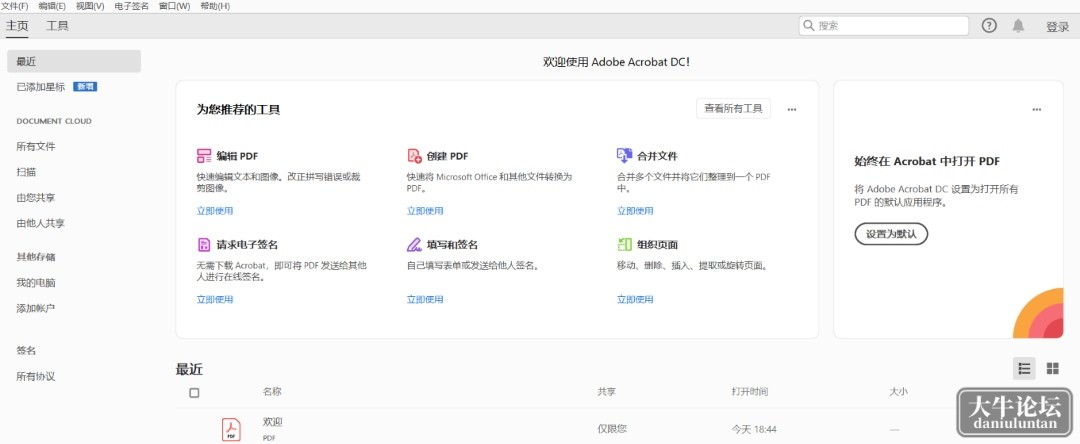Screen dimensions: 1080x444
Task: Click the search magnifier icon
Action: [809, 26]
